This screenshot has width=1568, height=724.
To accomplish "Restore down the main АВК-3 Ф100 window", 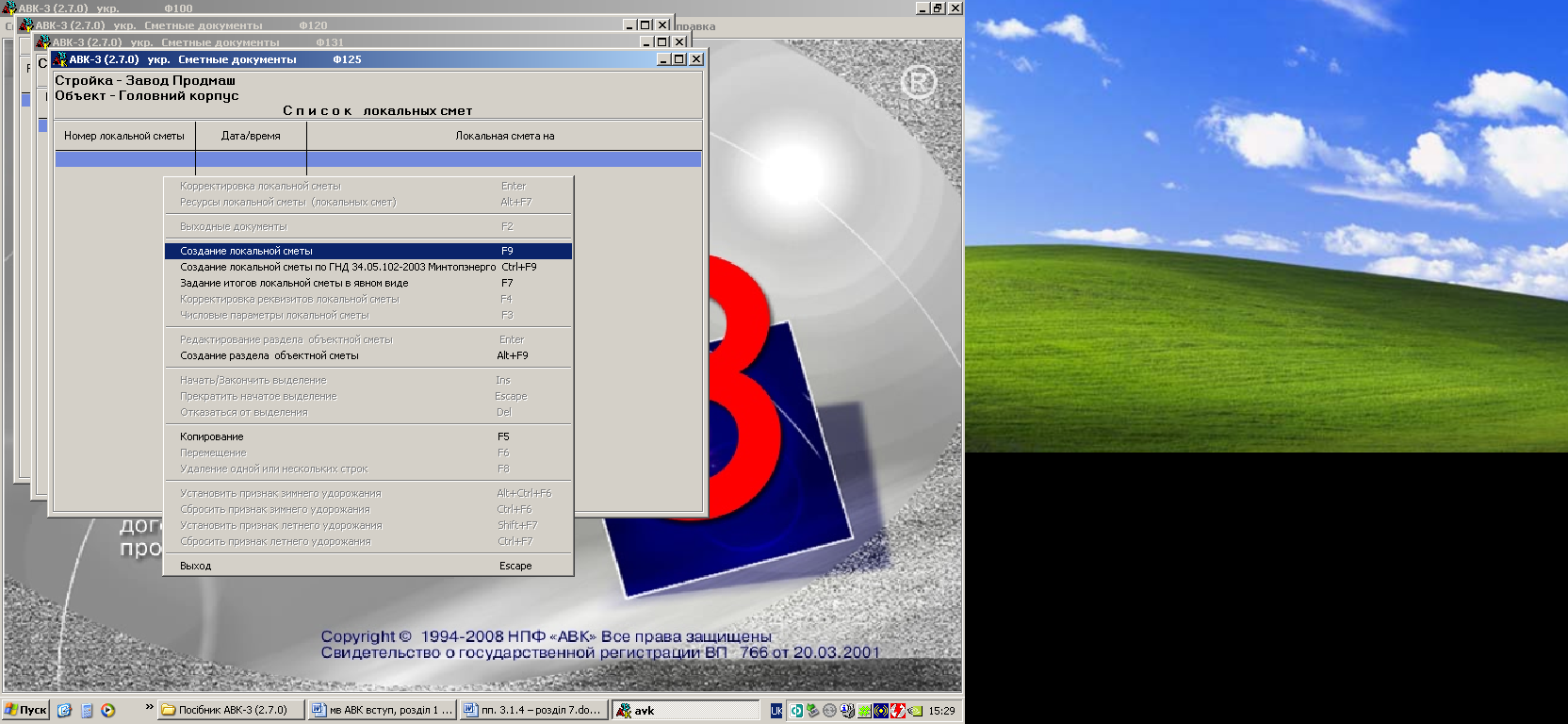I will coord(938,8).
